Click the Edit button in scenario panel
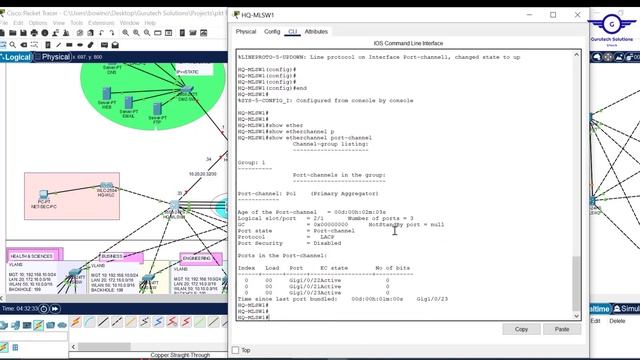The image size is (640, 360). (x=596, y=321)
